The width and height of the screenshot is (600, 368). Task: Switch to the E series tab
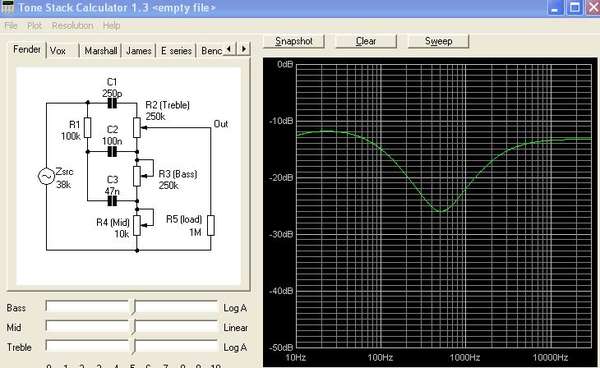pos(176,51)
